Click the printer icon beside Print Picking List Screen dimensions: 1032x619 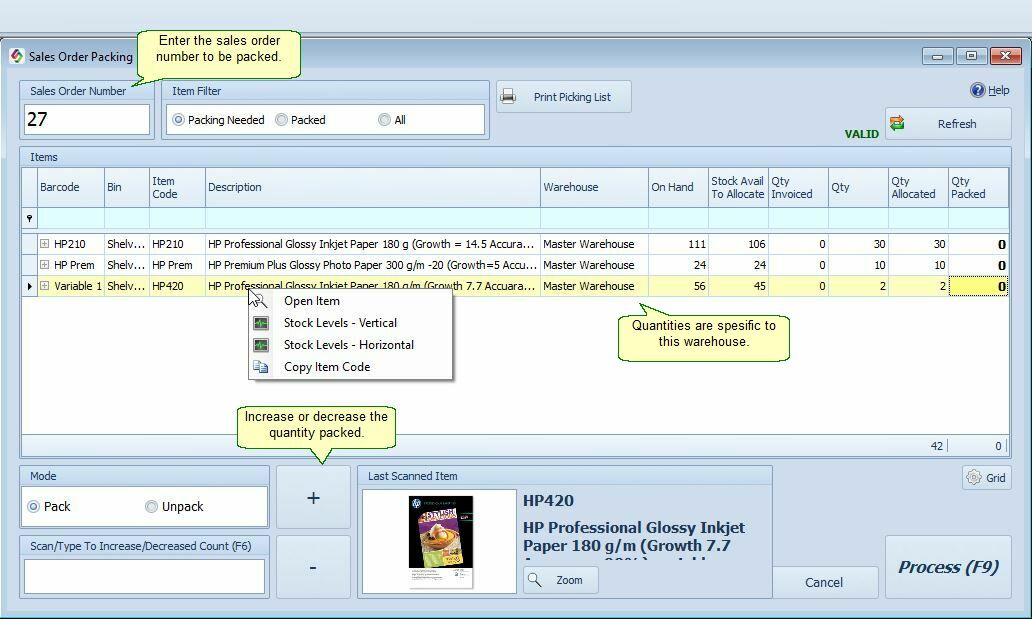[508, 97]
